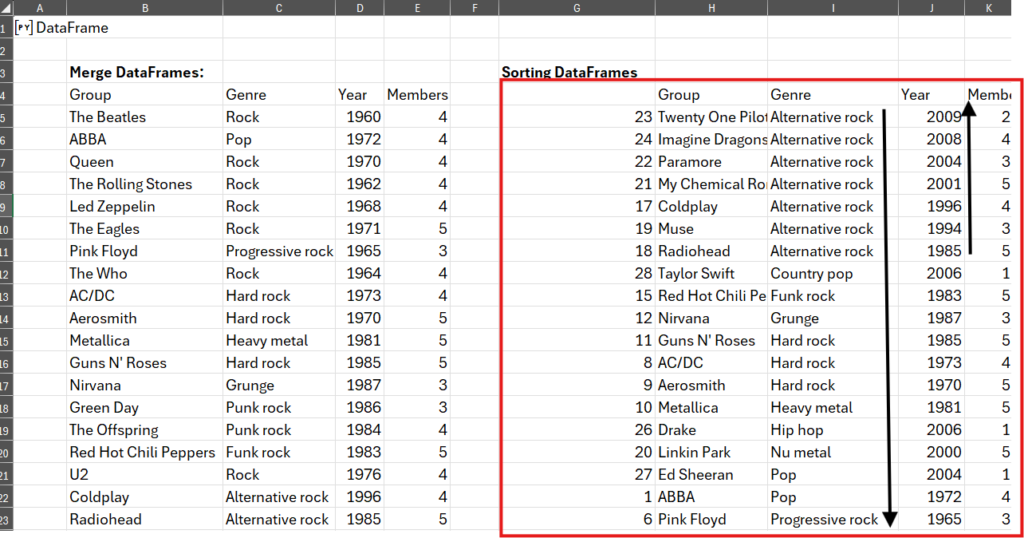Select year cell 1994 for Muse

(932, 229)
